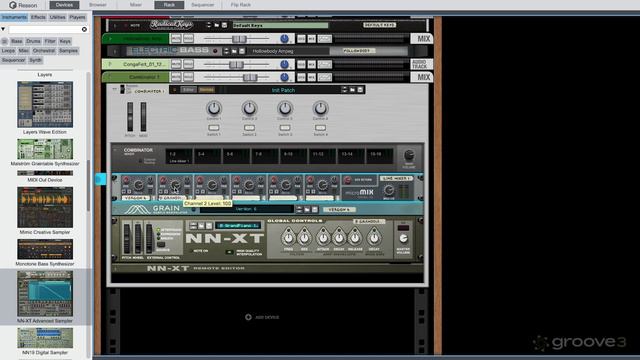Click the CongaFast channel pan knob
This screenshot has height=360, width=640.
coord(284,64)
